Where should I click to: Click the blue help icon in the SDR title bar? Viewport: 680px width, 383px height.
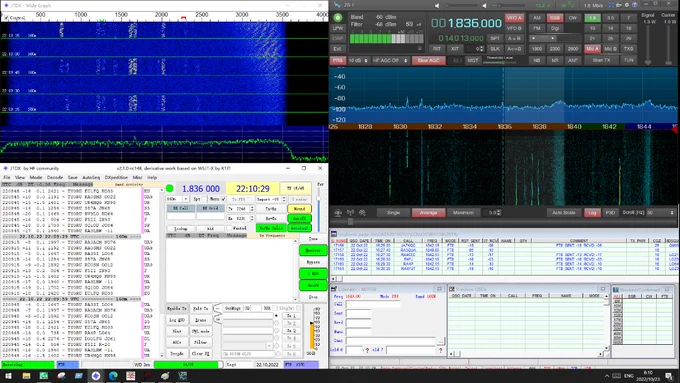pos(635,5)
